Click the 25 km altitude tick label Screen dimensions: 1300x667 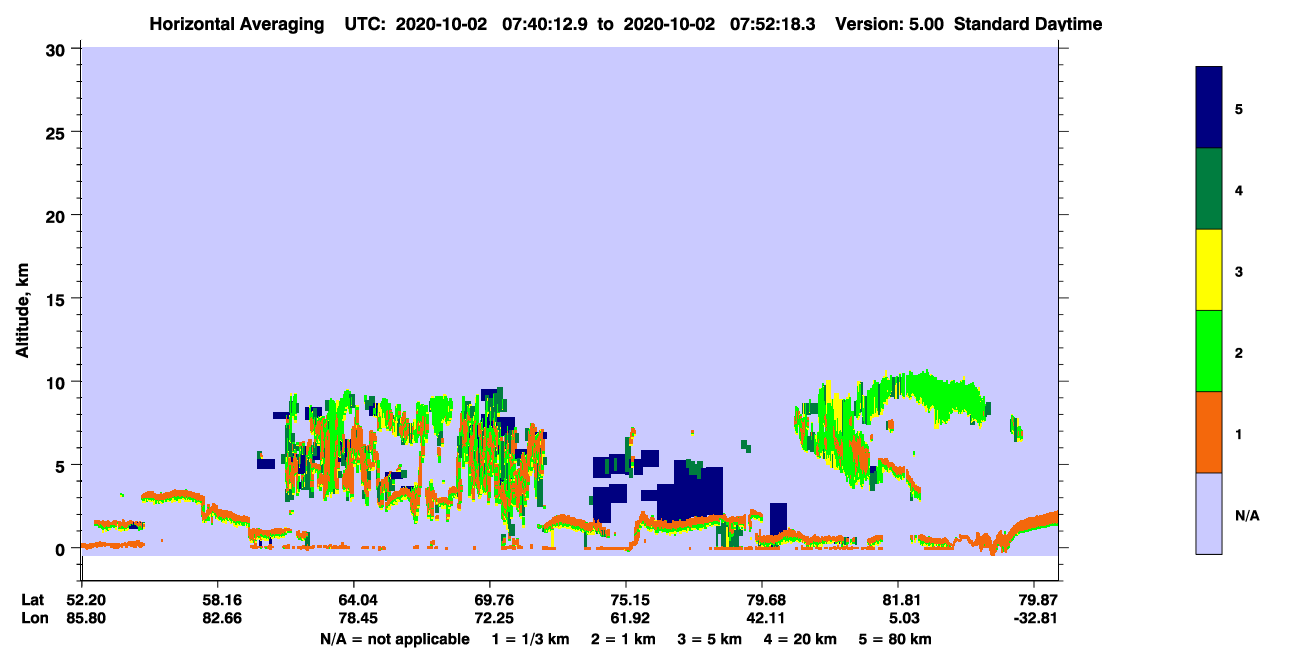coord(56,132)
